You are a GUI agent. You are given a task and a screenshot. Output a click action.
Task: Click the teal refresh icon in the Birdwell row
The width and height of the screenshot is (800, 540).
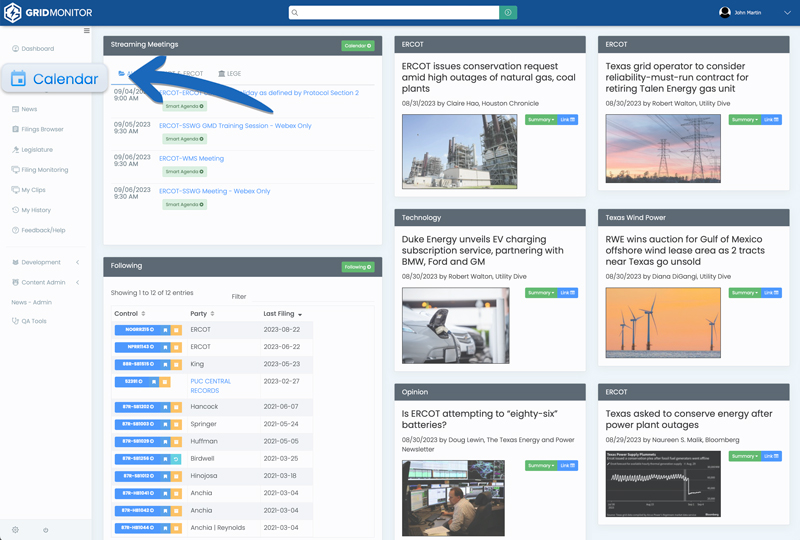coord(176,459)
